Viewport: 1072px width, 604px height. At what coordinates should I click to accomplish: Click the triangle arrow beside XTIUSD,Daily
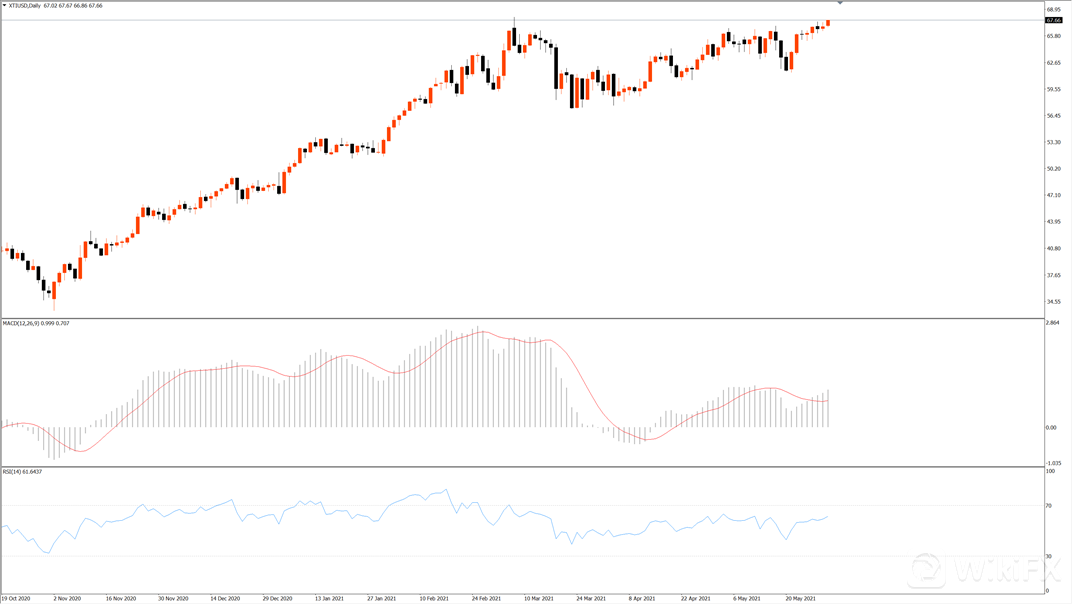pos(4,5)
